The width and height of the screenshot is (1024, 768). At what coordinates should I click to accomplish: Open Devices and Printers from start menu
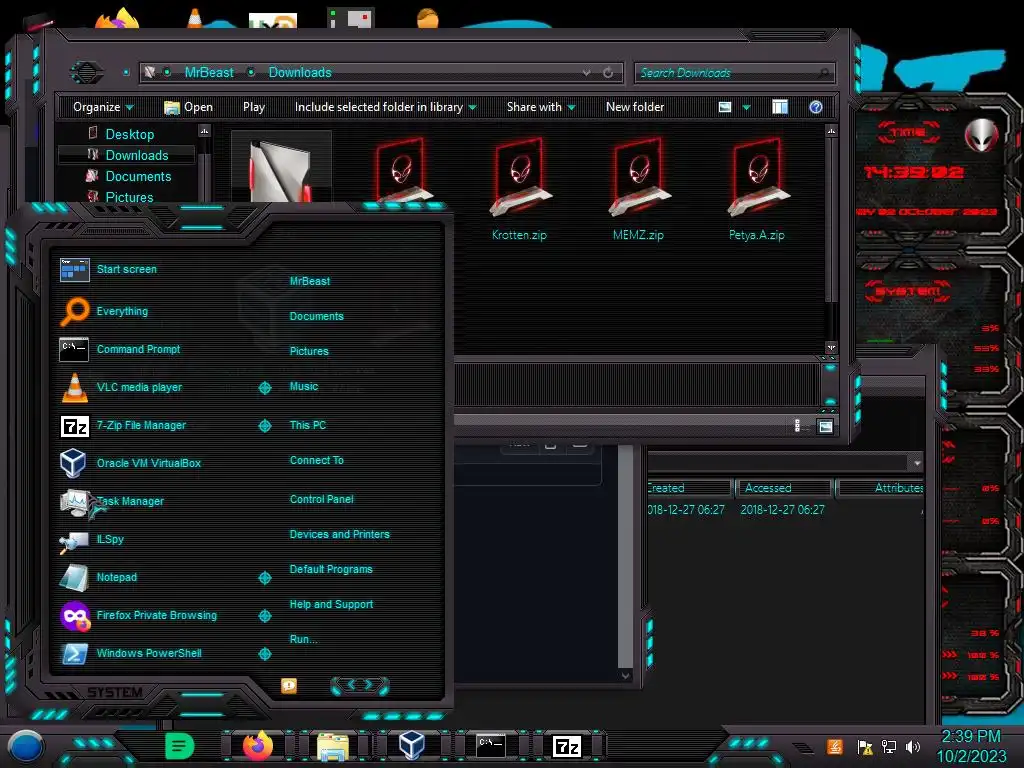(x=340, y=534)
